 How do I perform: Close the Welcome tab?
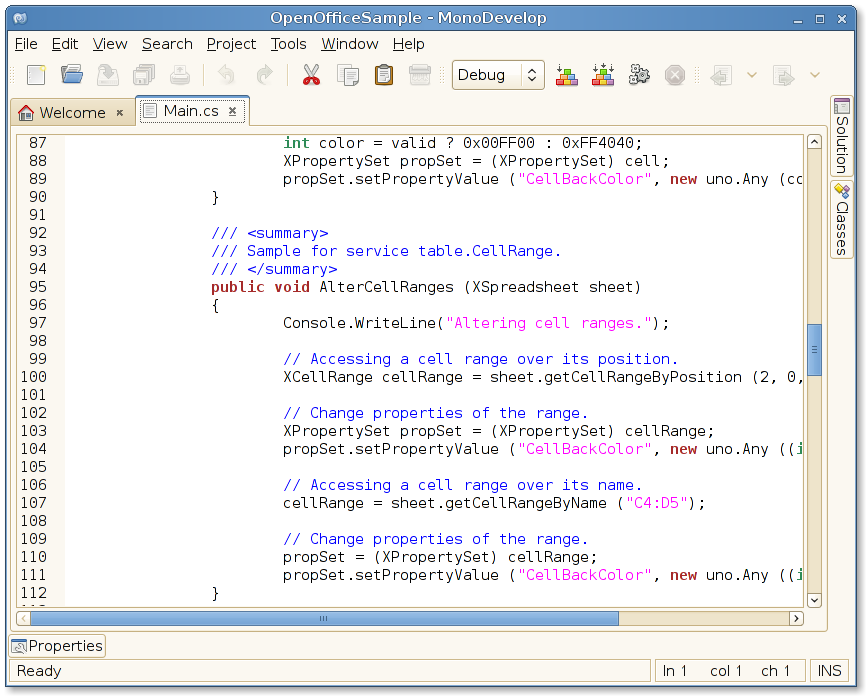tap(120, 113)
